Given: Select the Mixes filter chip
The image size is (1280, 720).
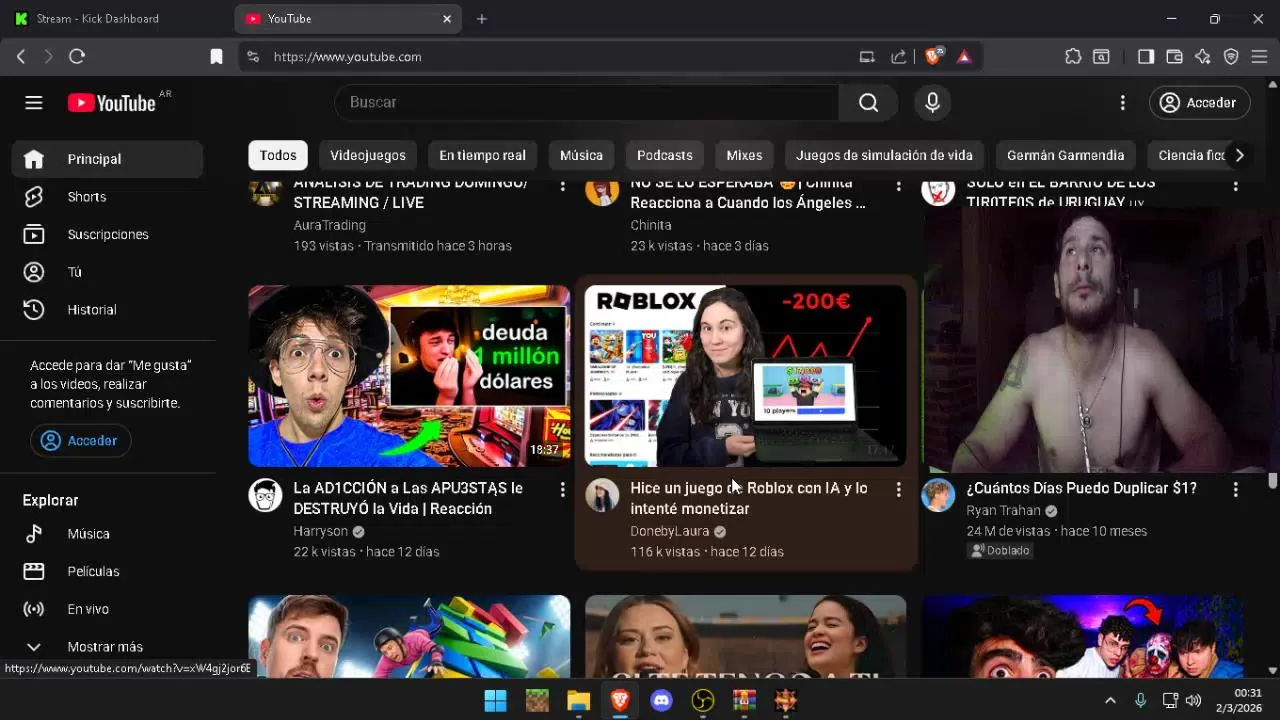Looking at the screenshot, I should pos(744,155).
